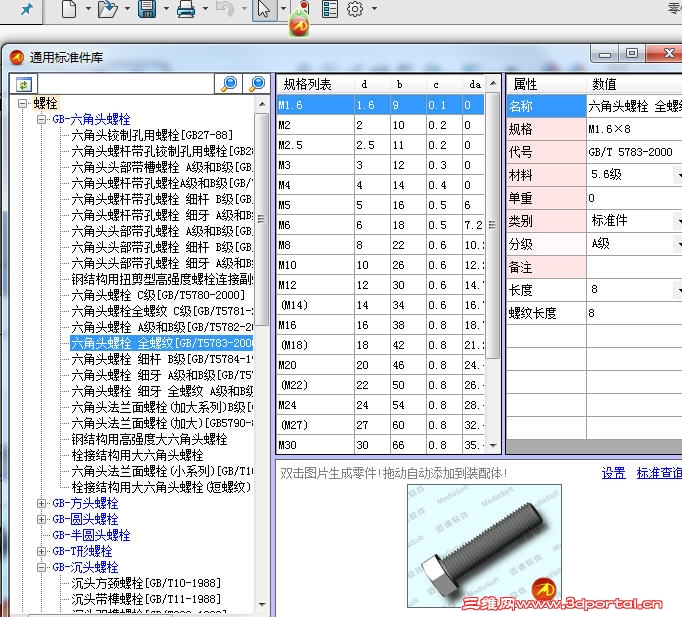Screen dimensions: 682x617
Task: Select the M1.6 row in spec list
Action: [380, 105]
